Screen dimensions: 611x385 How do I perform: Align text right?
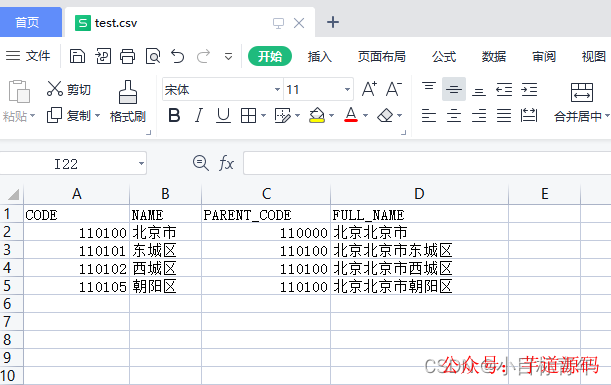479,116
